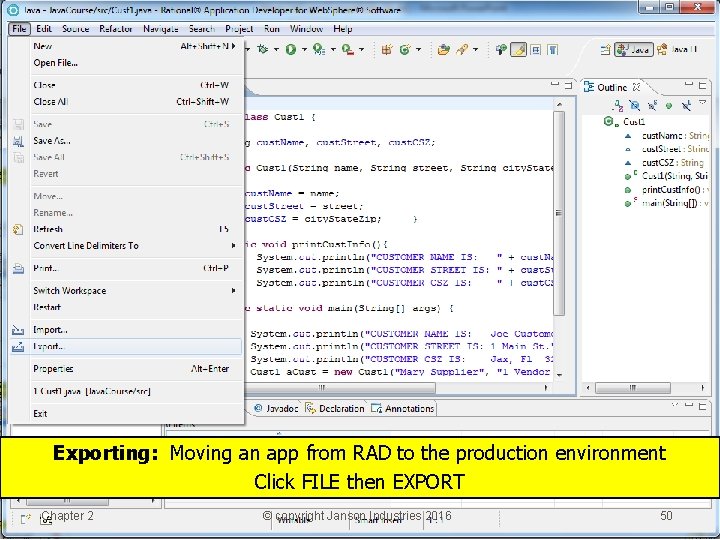The height and width of the screenshot is (540, 720).
Task: Open the Edit menu
Action: tap(44, 29)
